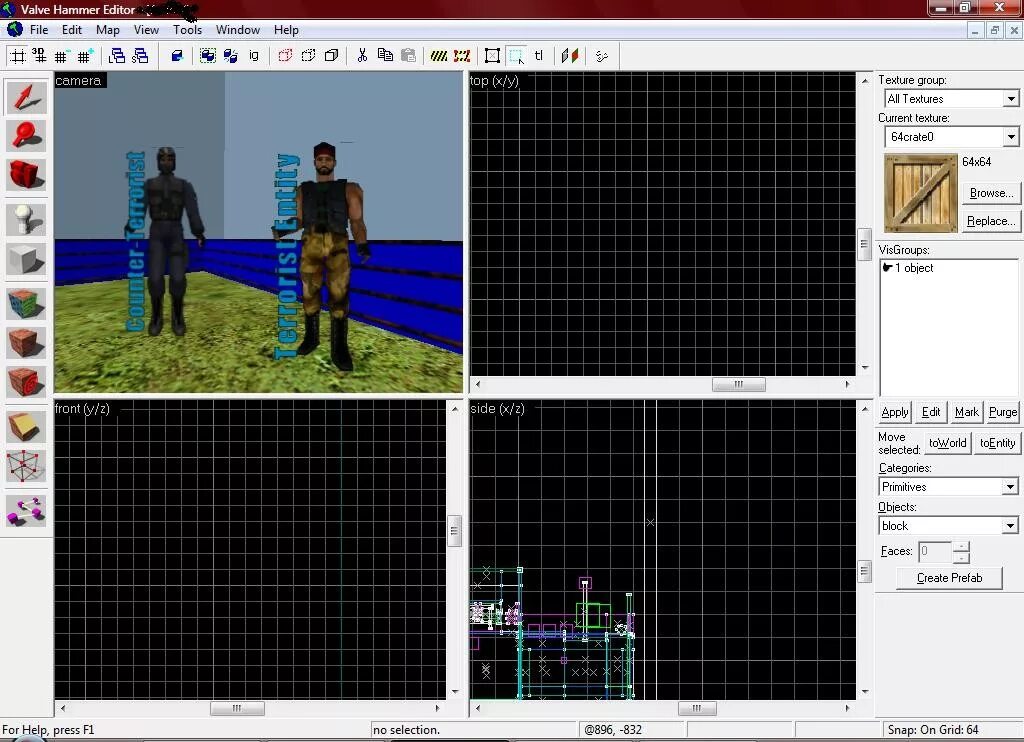1024x742 pixels.
Task: Click the Save window state icon
Action: 140,56
